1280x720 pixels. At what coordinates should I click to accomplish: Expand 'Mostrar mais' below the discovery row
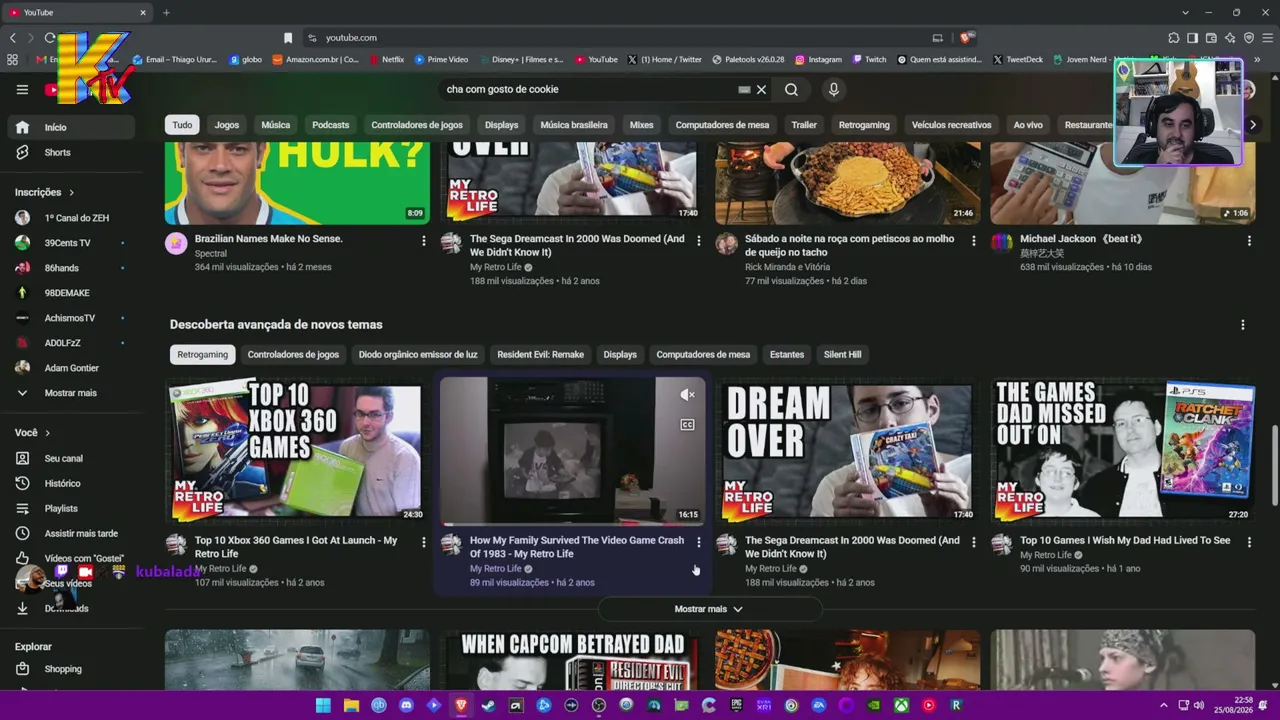point(709,609)
